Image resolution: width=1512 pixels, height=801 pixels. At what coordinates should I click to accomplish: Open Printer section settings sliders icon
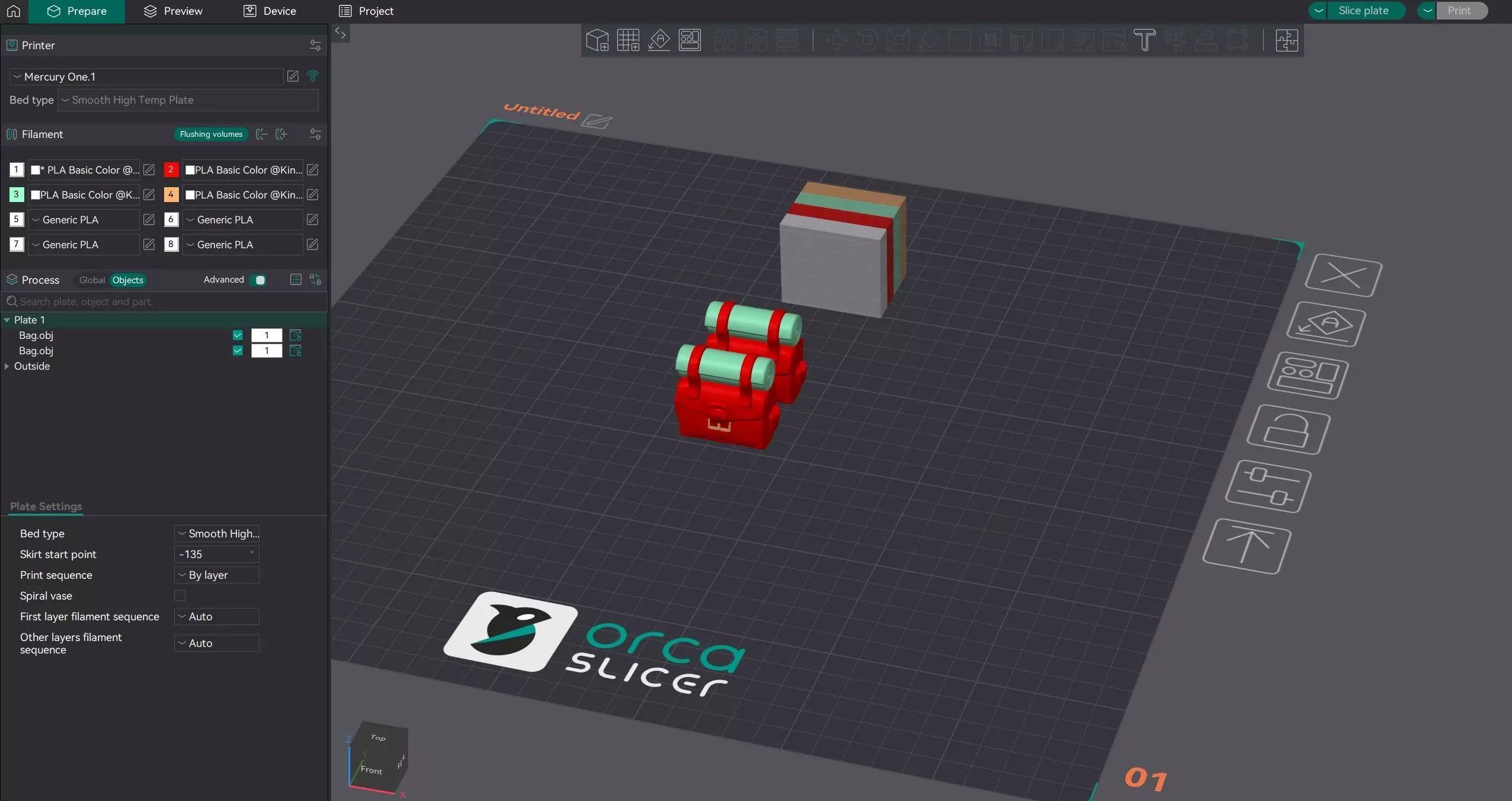coord(315,45)
